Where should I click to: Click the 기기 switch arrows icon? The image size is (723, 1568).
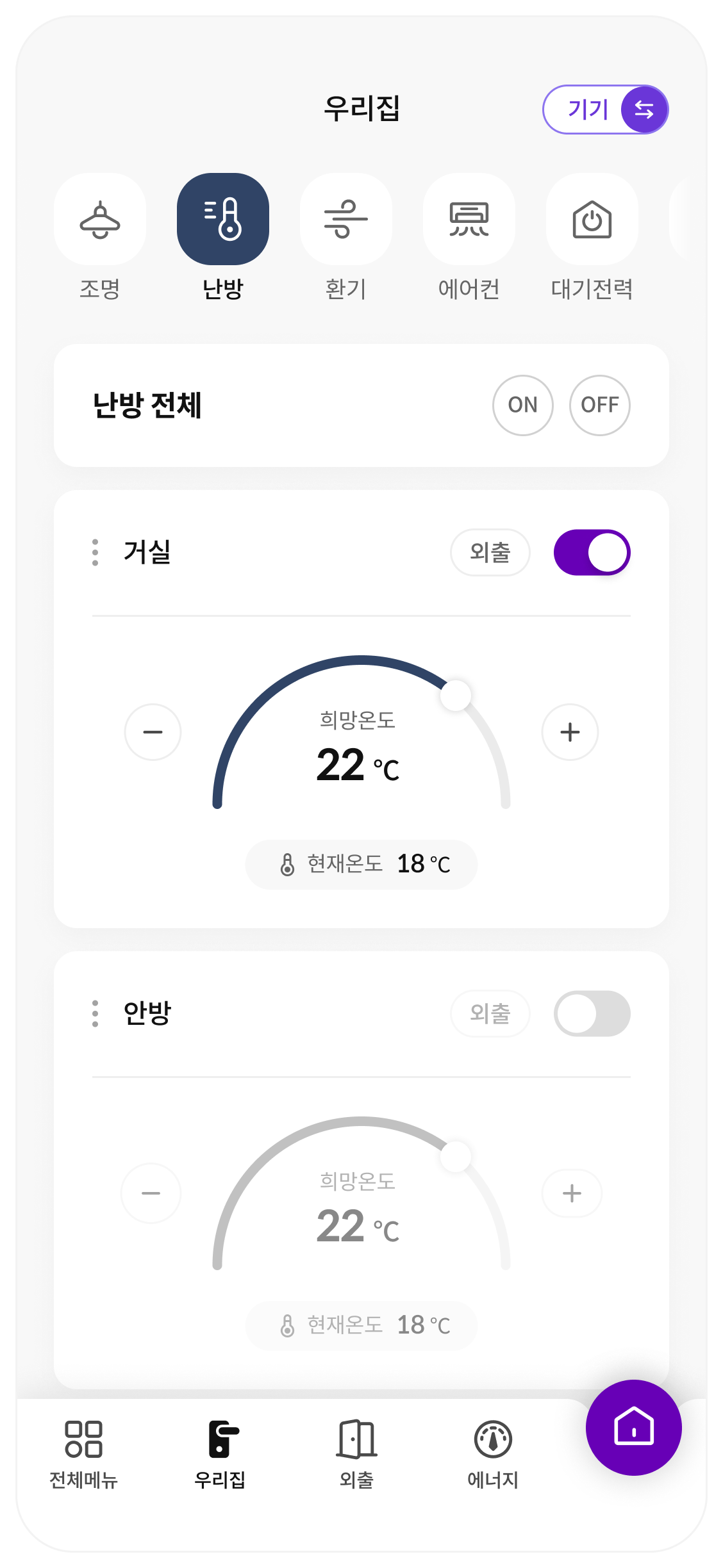pyautogui.click(x=644, y=110)
